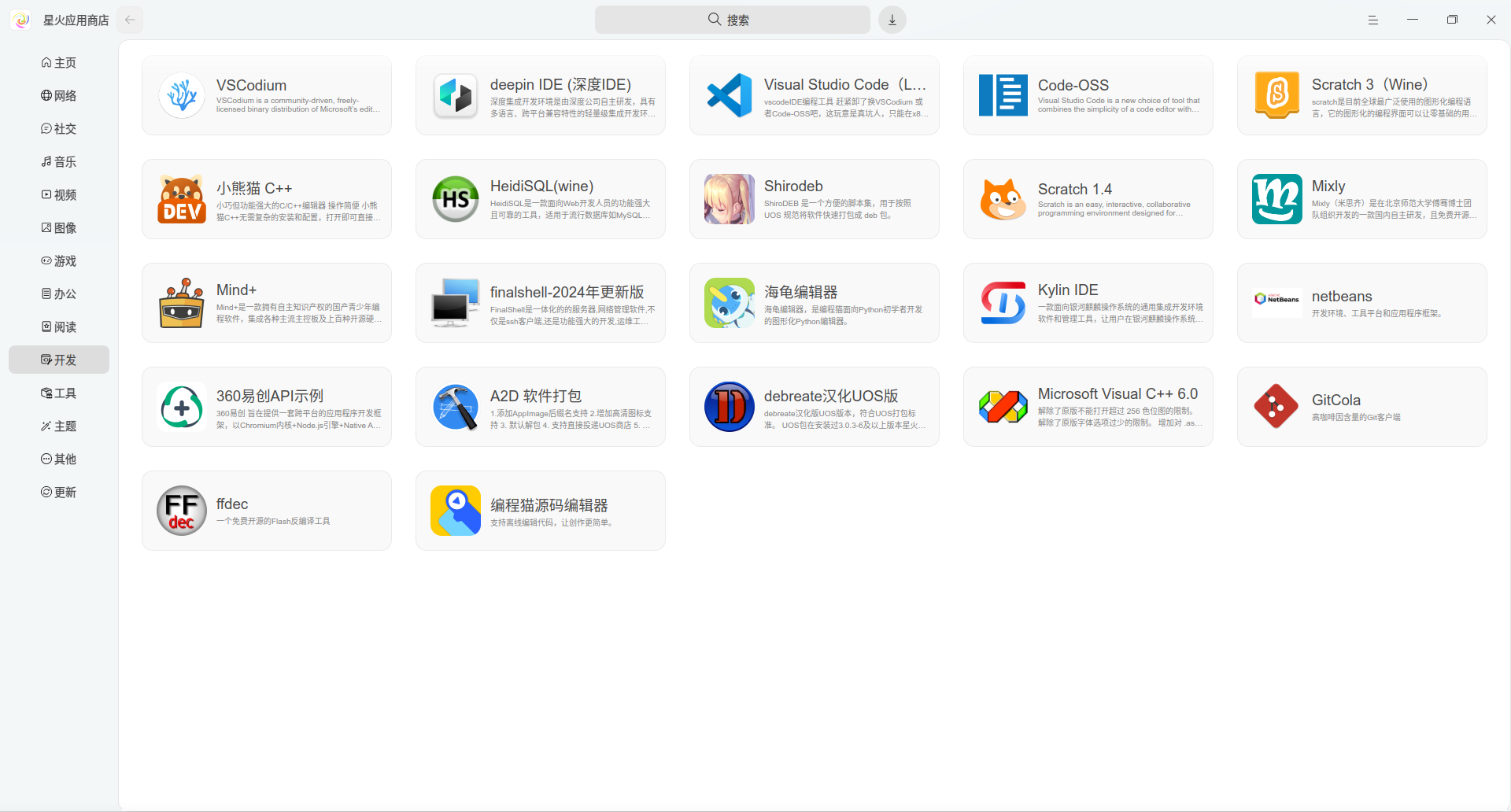
Task: Open the Kylin IDE logo icon
Action: coord(1003,303)
